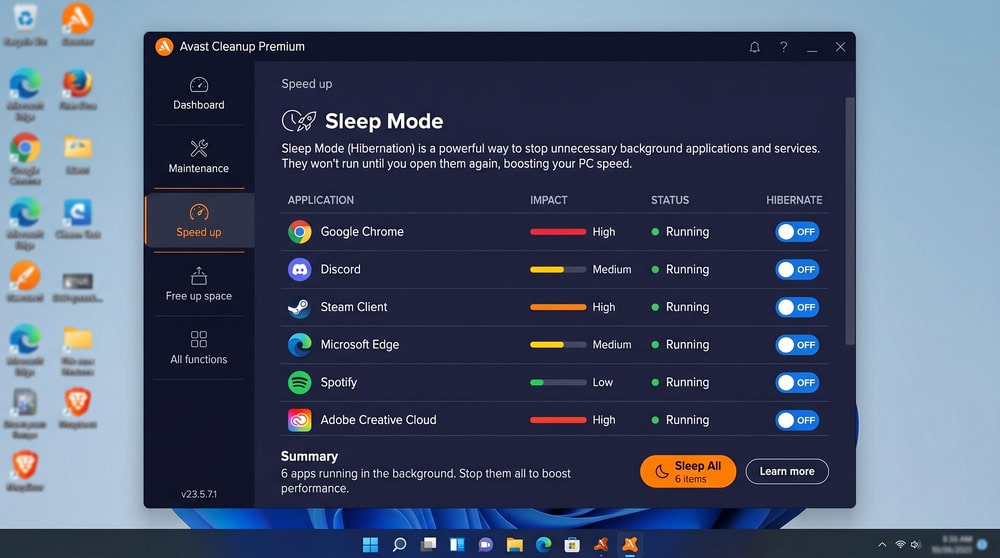This screenshot has height=558, width=1000.
Task: Open the Wi-Fi network tray icon
Action: pyautogui.click(x=900, y=544)
